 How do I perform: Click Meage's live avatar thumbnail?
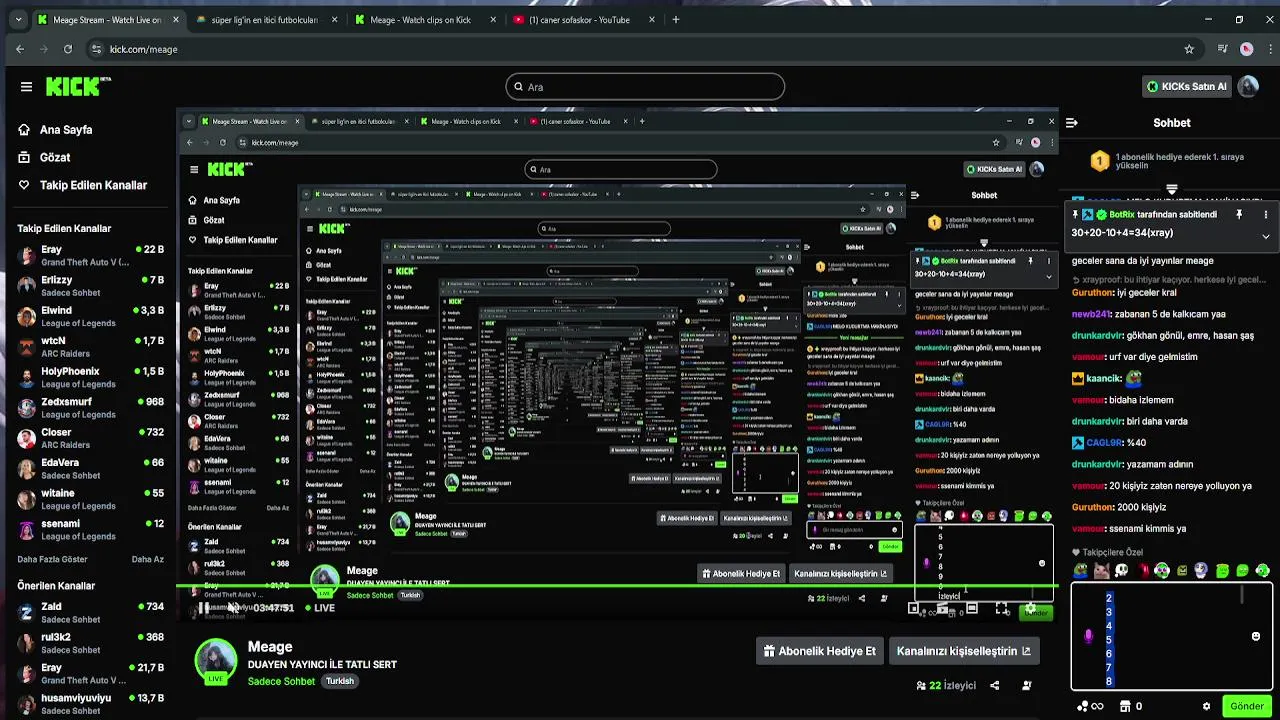coord(215,661)
